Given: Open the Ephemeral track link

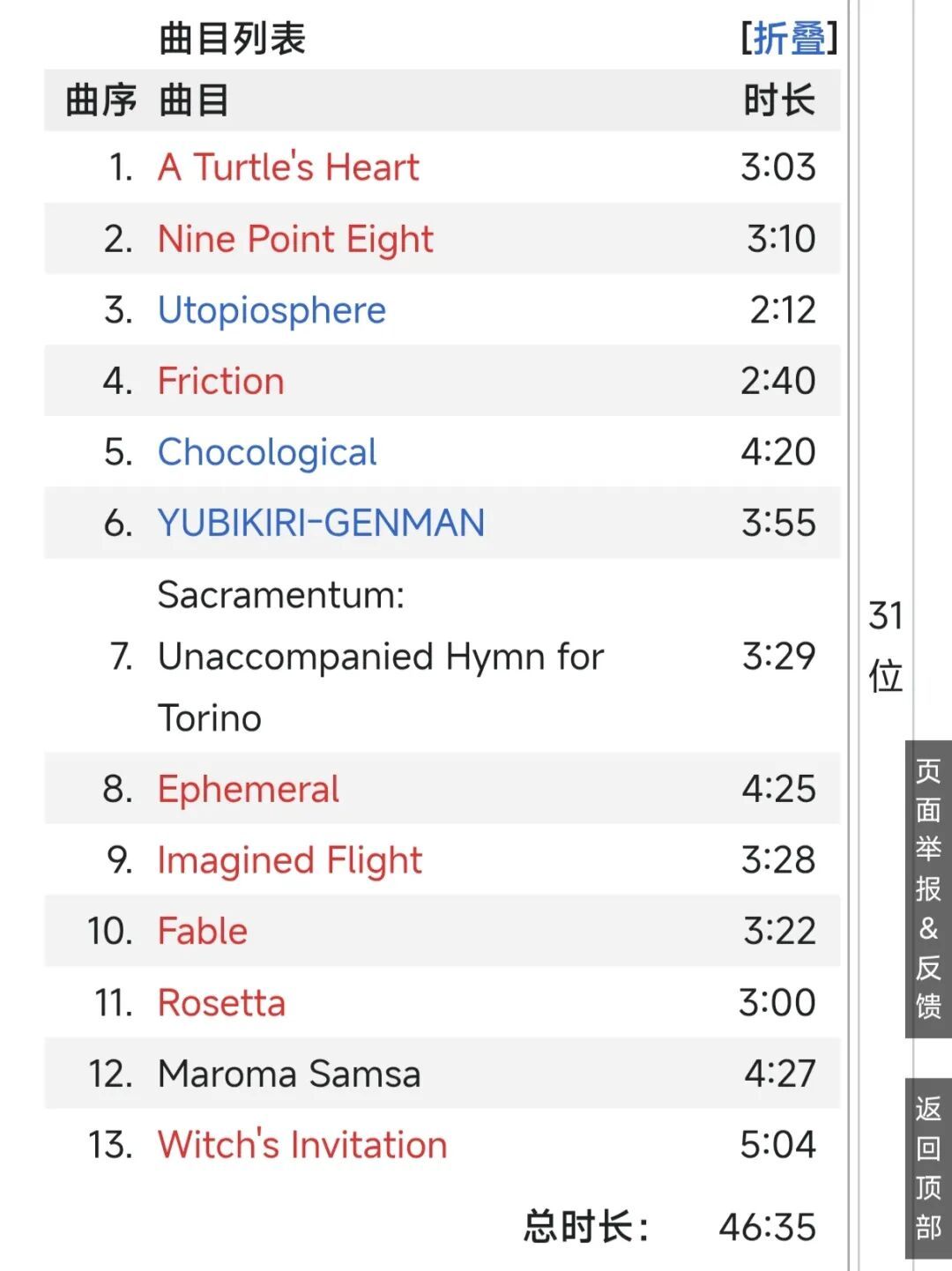Looking at the screenshot, I should (x=248, y=789).
